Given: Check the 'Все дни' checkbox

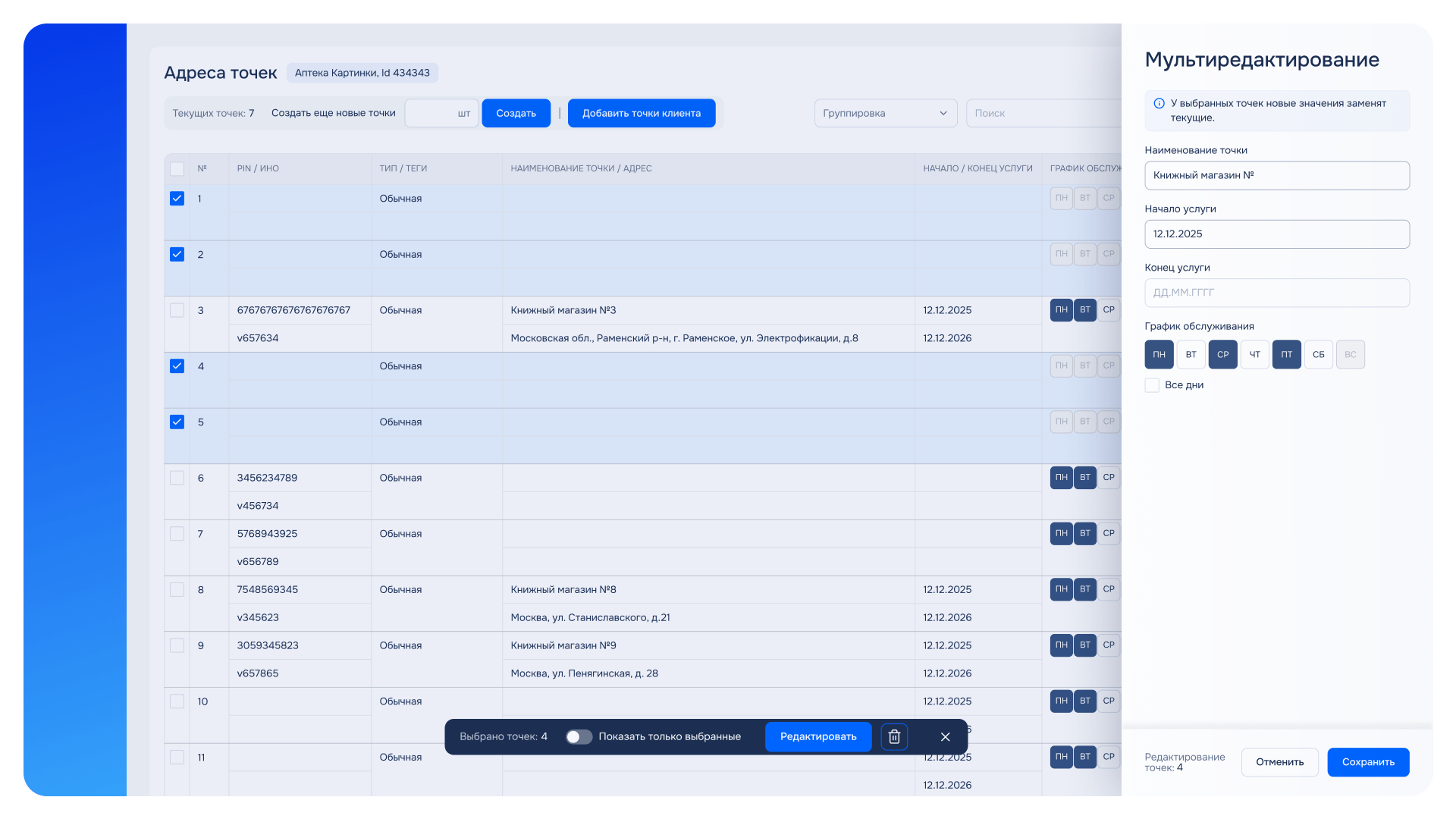Looking at the screenshot, I should click(x=1152, y=385).
